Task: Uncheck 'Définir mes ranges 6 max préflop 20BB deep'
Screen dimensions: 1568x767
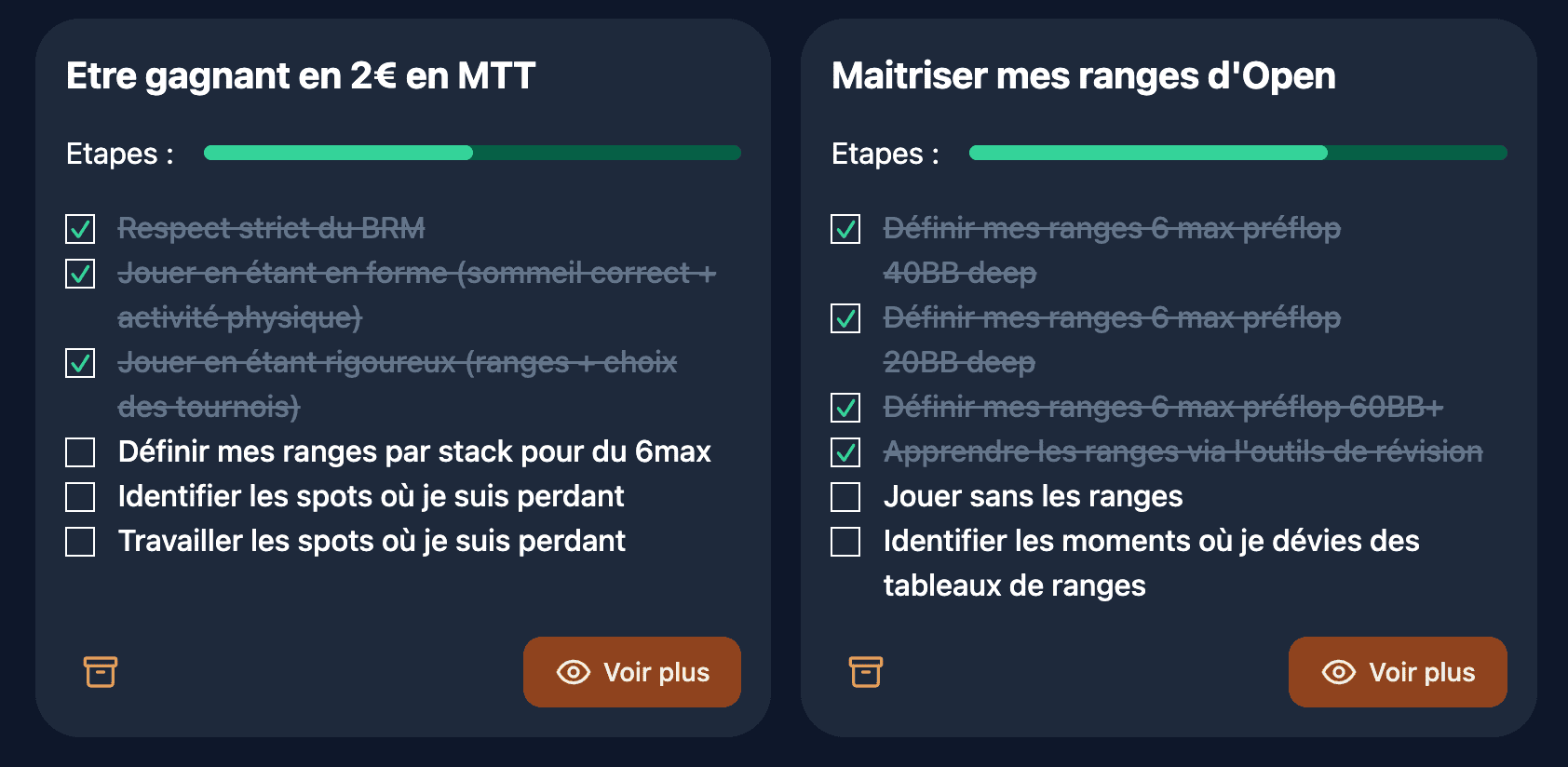Action: pyautogui.click(x=845, y=318)
